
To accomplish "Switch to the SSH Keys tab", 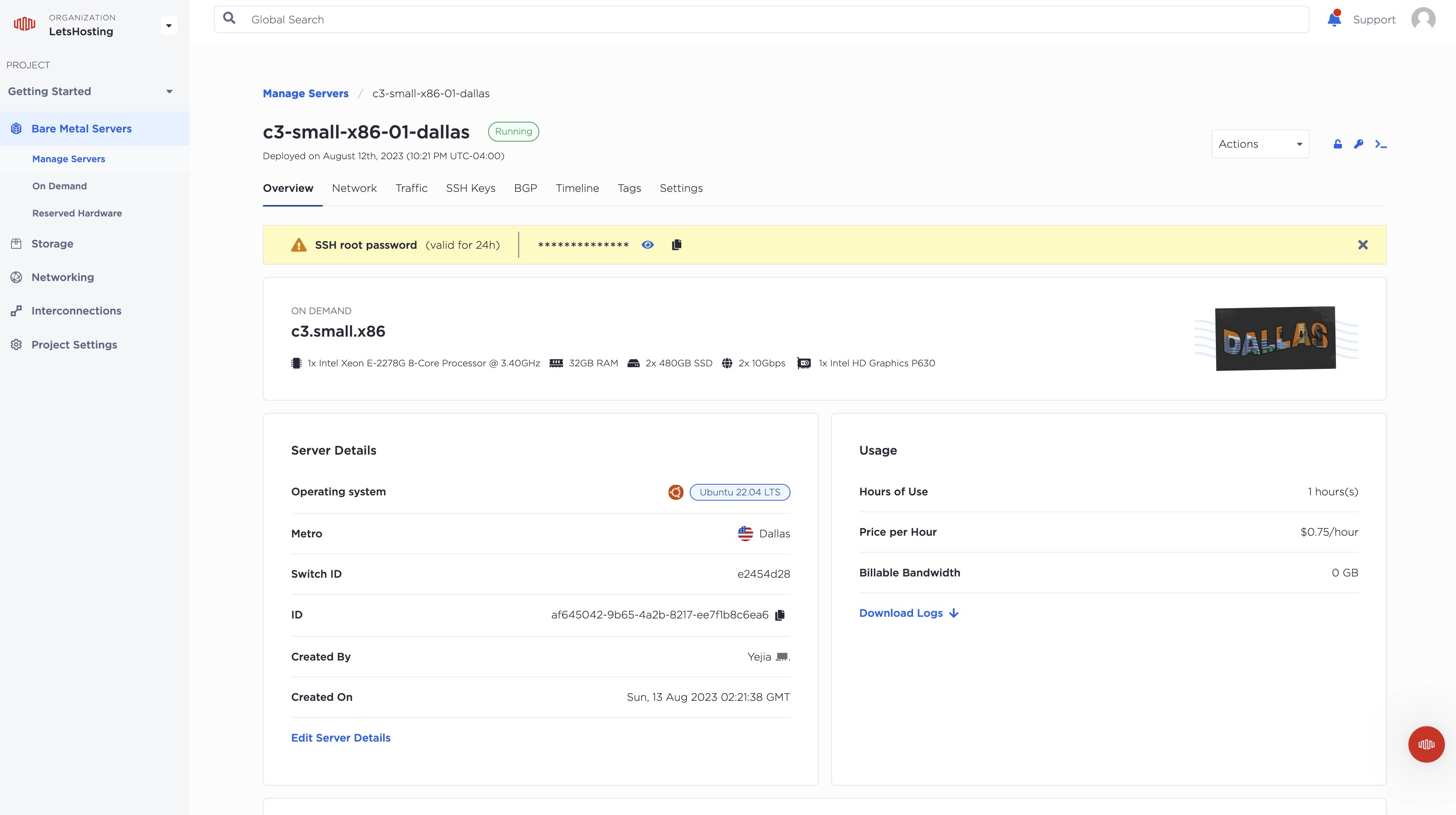I will click(470, 188).
